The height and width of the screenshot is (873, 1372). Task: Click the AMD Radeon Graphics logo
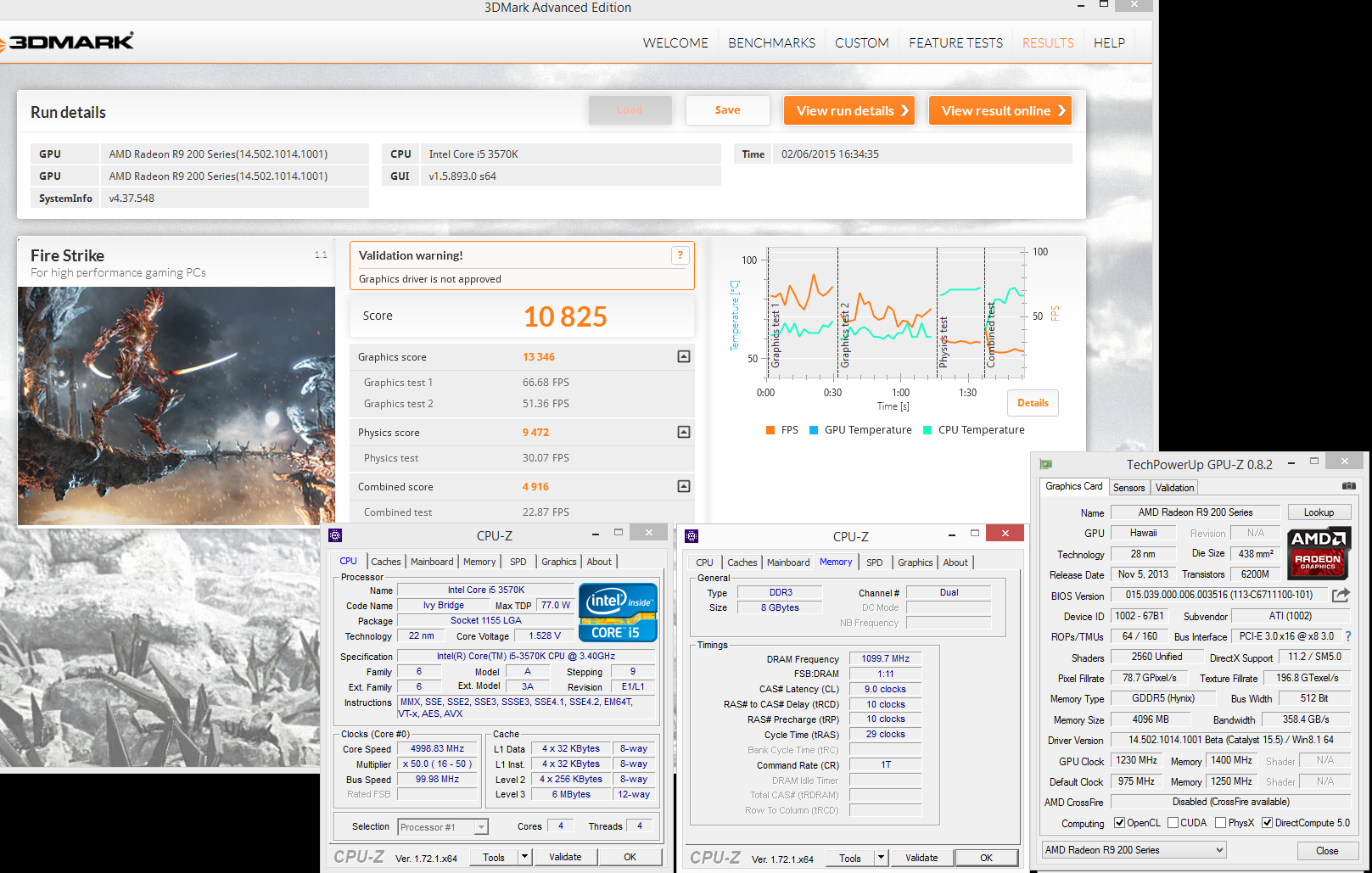click(1319, 553)
